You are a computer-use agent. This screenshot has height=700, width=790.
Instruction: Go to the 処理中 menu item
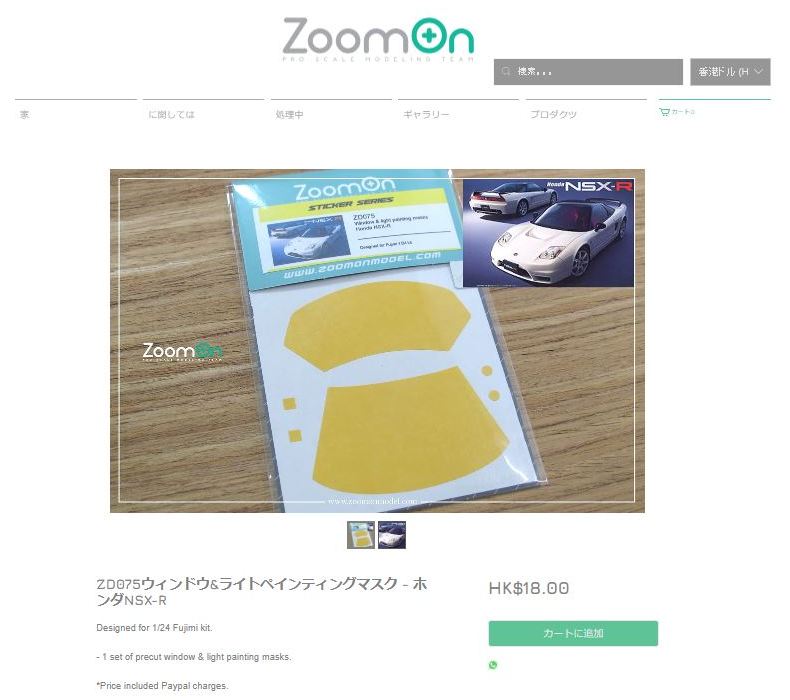pos(289,114)
